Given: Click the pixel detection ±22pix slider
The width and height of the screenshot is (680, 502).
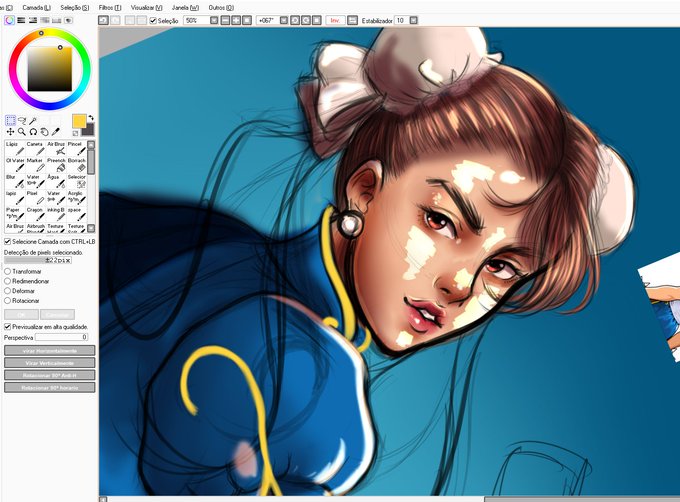Looking at the screenshot, I should click(x=38, y=261).
